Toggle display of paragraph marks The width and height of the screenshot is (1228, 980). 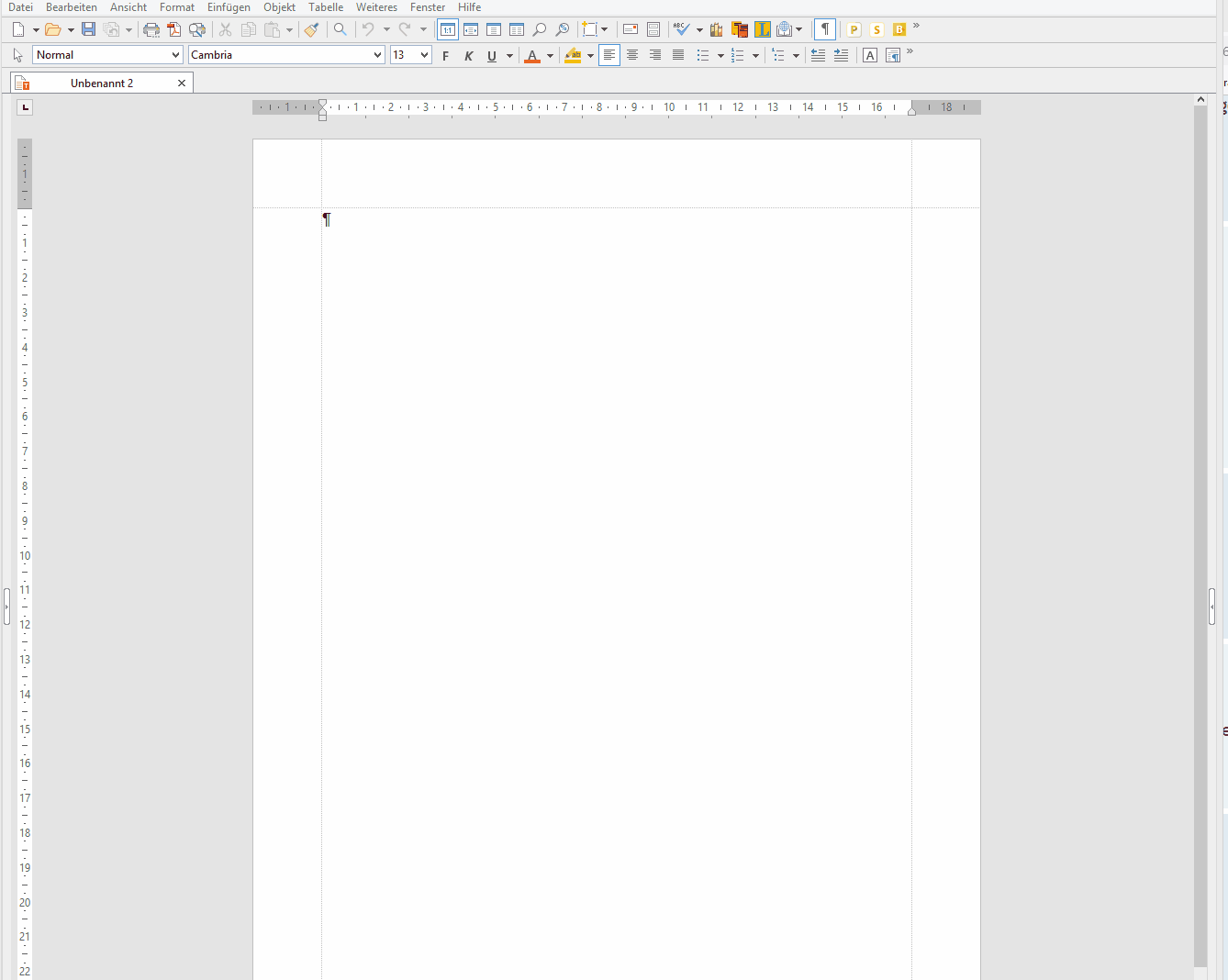tap(825, 29)
